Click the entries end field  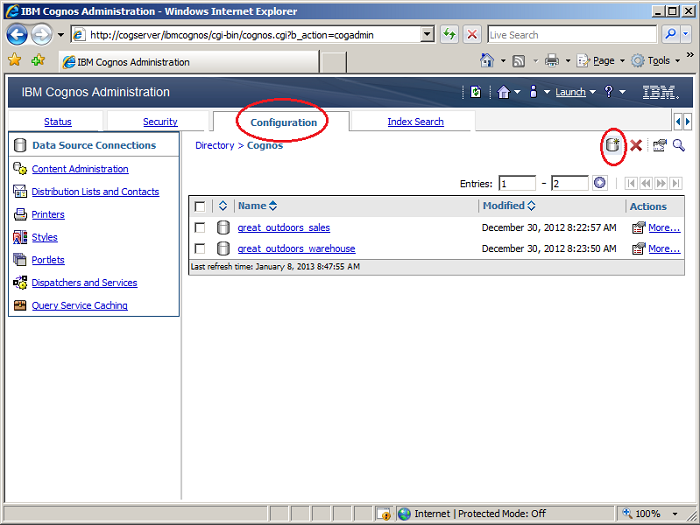click(570, 183)
